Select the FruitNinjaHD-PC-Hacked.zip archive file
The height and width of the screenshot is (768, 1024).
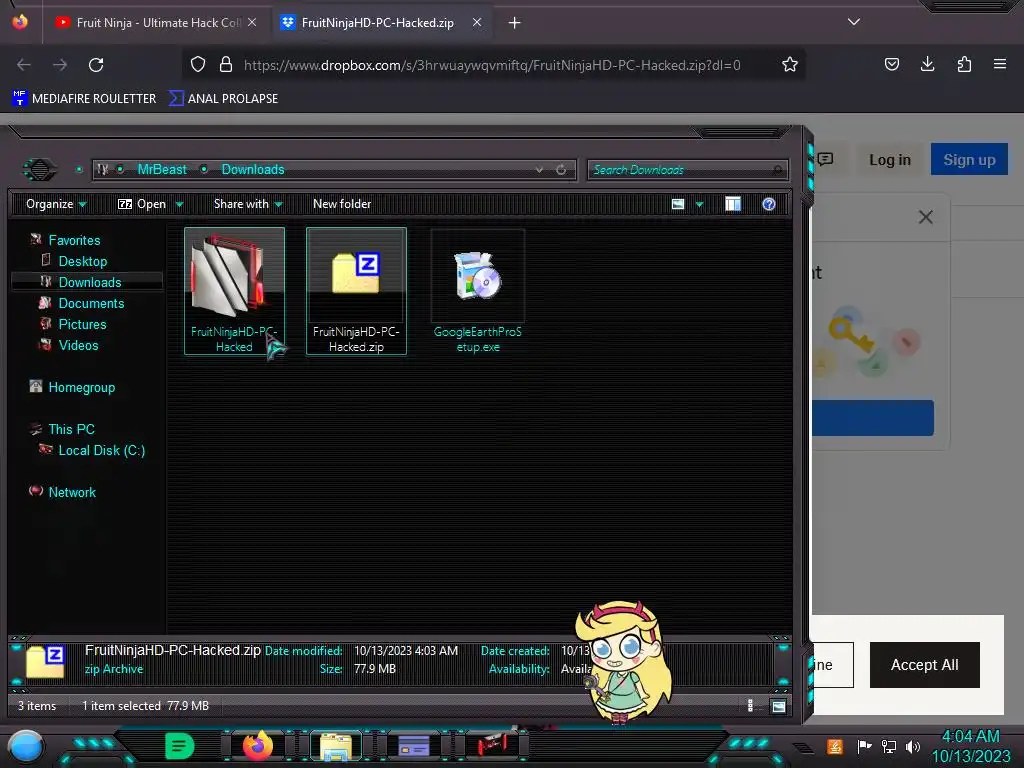point(356,291)
